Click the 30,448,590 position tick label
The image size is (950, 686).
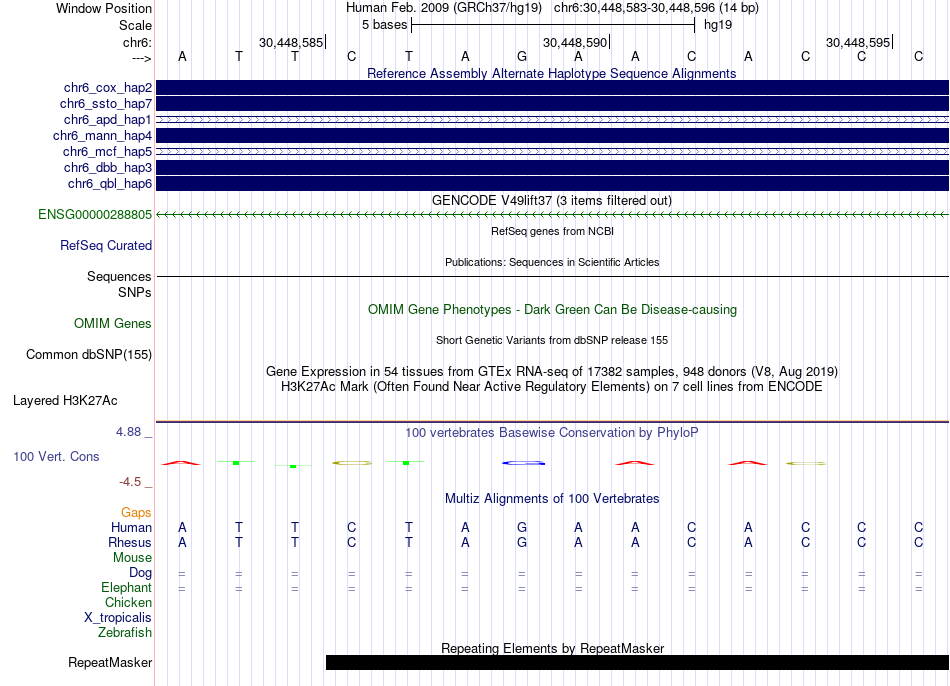574,42
